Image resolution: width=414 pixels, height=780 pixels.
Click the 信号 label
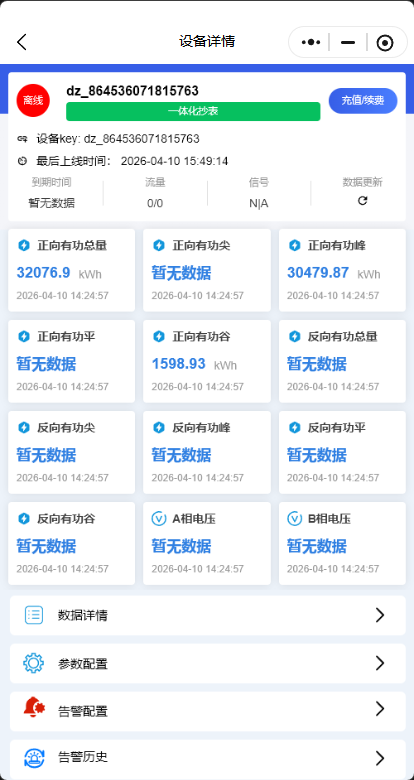tap(259, 182)
